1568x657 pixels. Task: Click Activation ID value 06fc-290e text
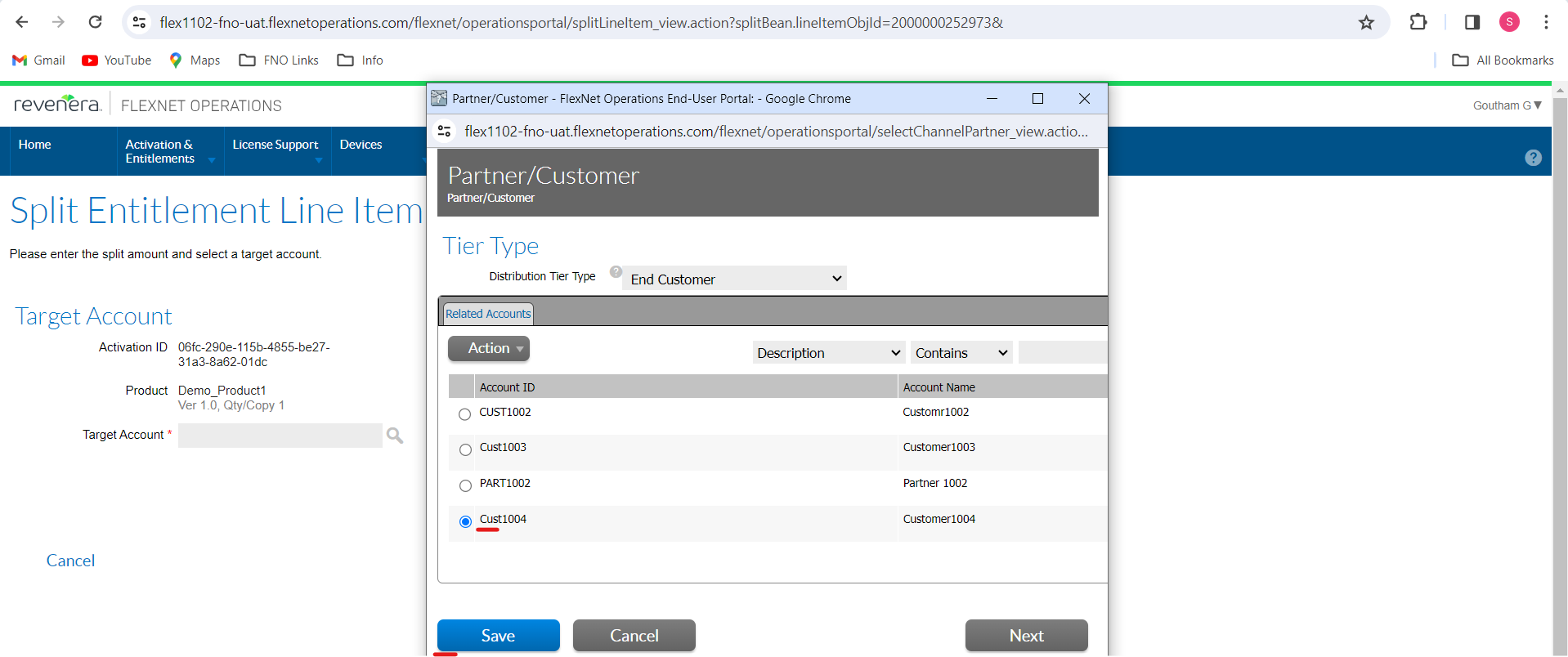coord(254,355)
